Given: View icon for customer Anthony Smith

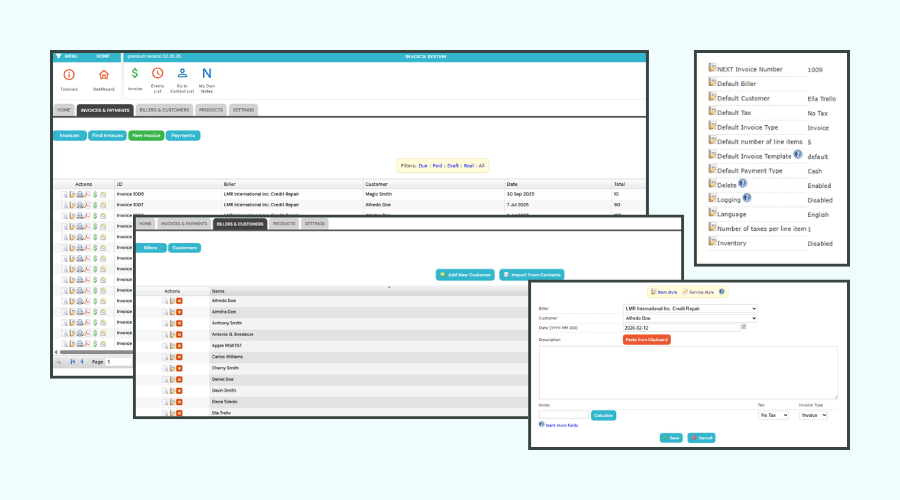Looking at the screenshot, I should (165, 323).
